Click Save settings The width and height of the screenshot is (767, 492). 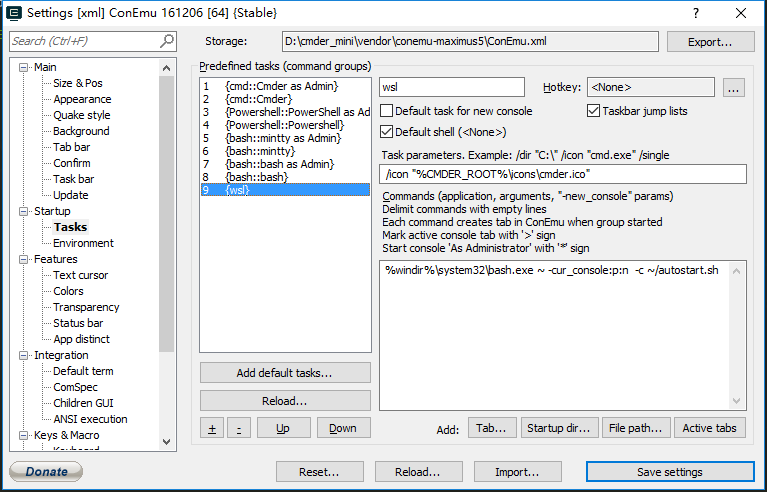[x=670, y=472]
